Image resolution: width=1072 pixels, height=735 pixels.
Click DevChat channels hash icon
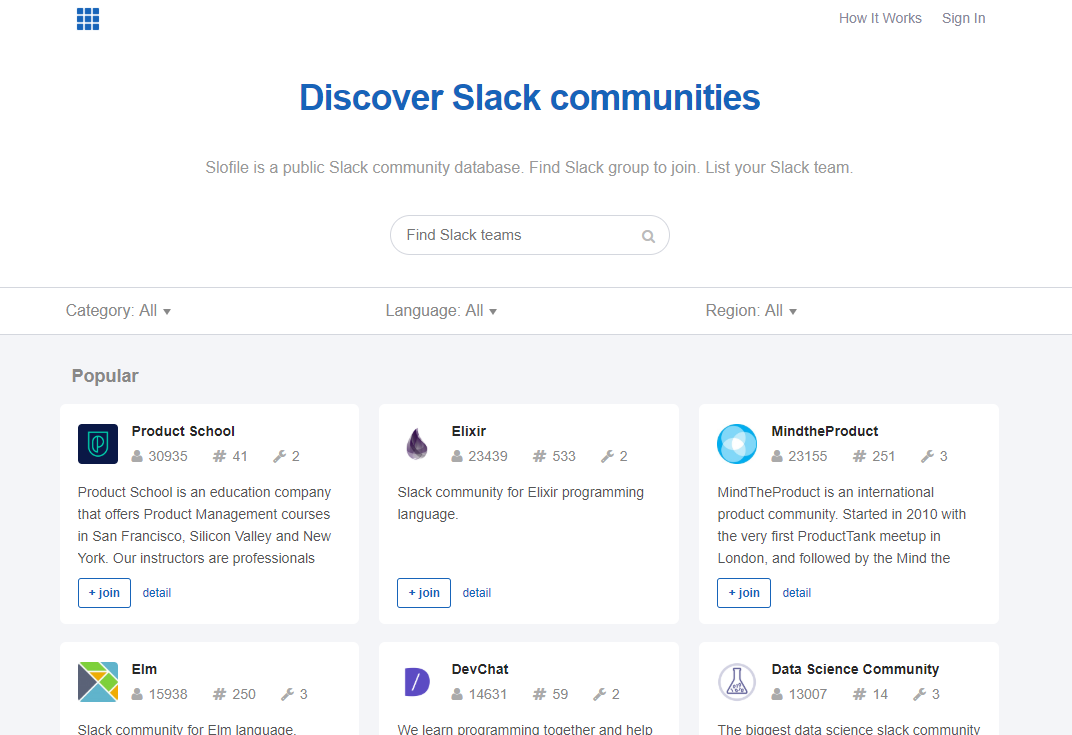539,694
